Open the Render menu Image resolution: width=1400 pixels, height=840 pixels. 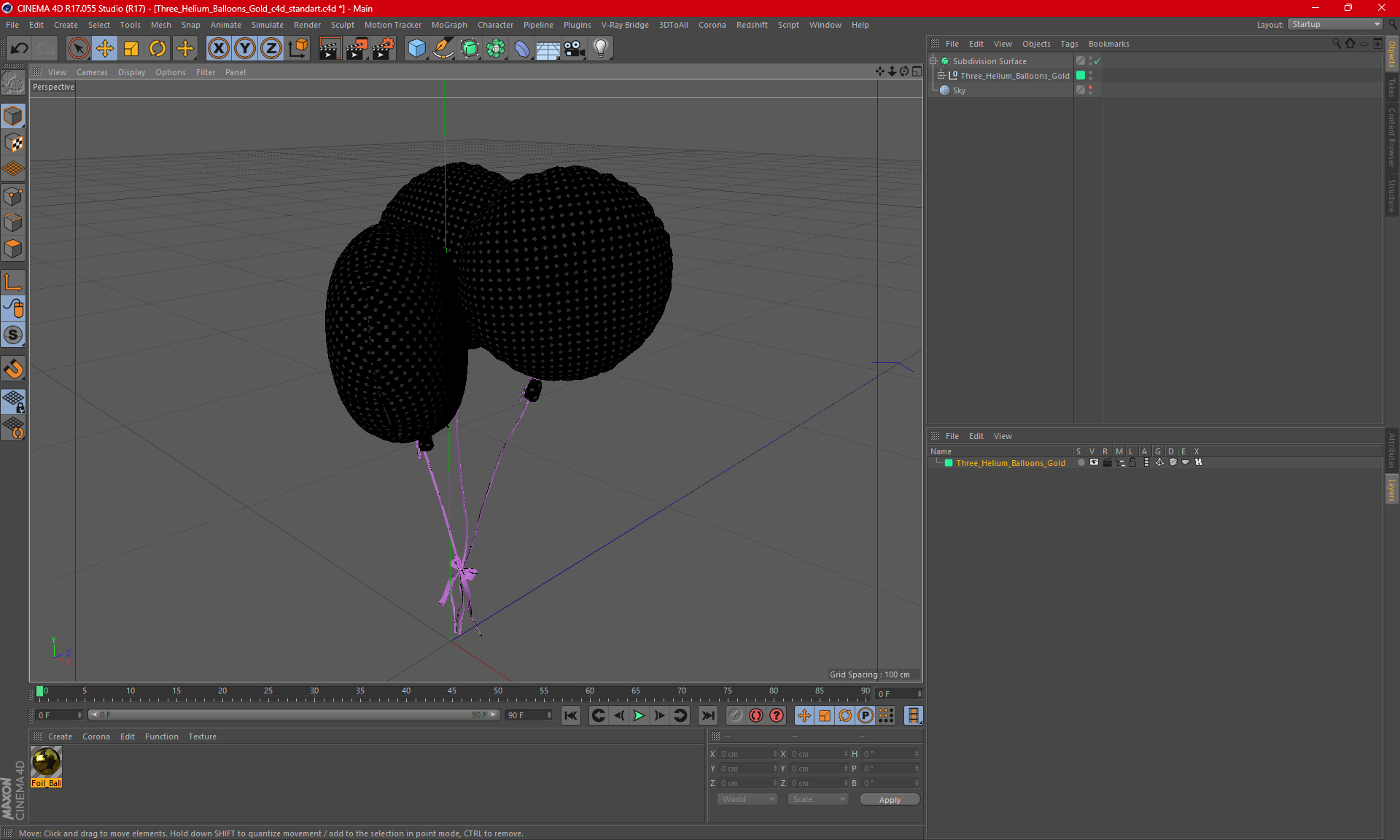[307, 25]
